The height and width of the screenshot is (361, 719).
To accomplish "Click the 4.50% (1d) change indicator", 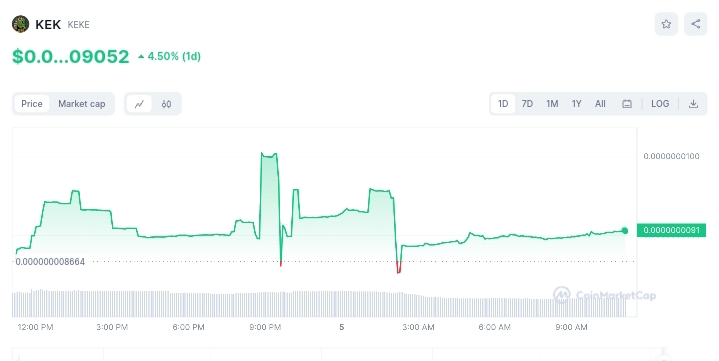I will tap(169, 56).
